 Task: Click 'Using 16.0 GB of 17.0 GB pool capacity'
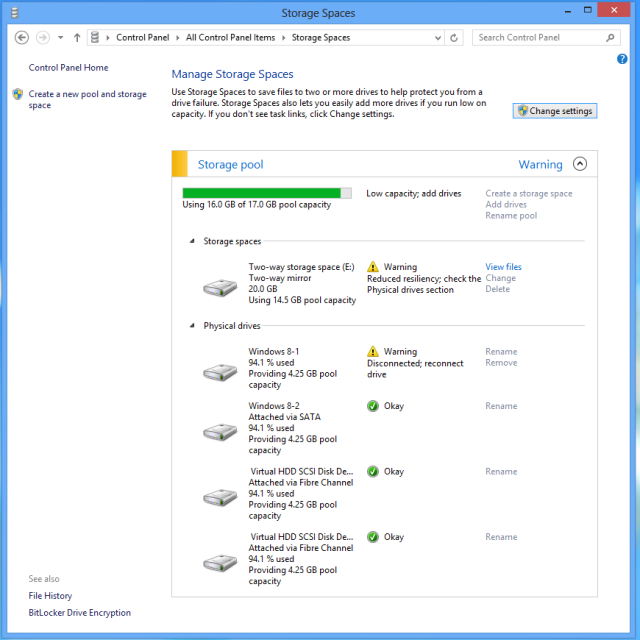[256, 204]
